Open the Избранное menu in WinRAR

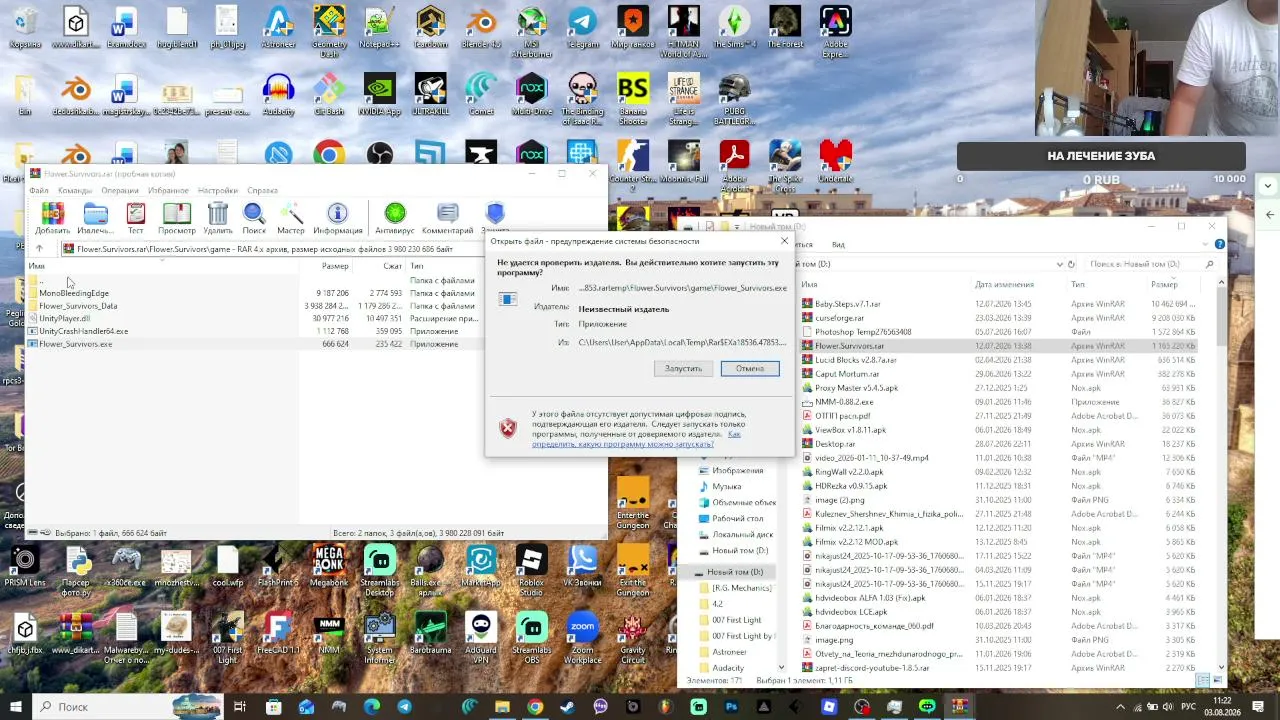[x=168, y=190]
